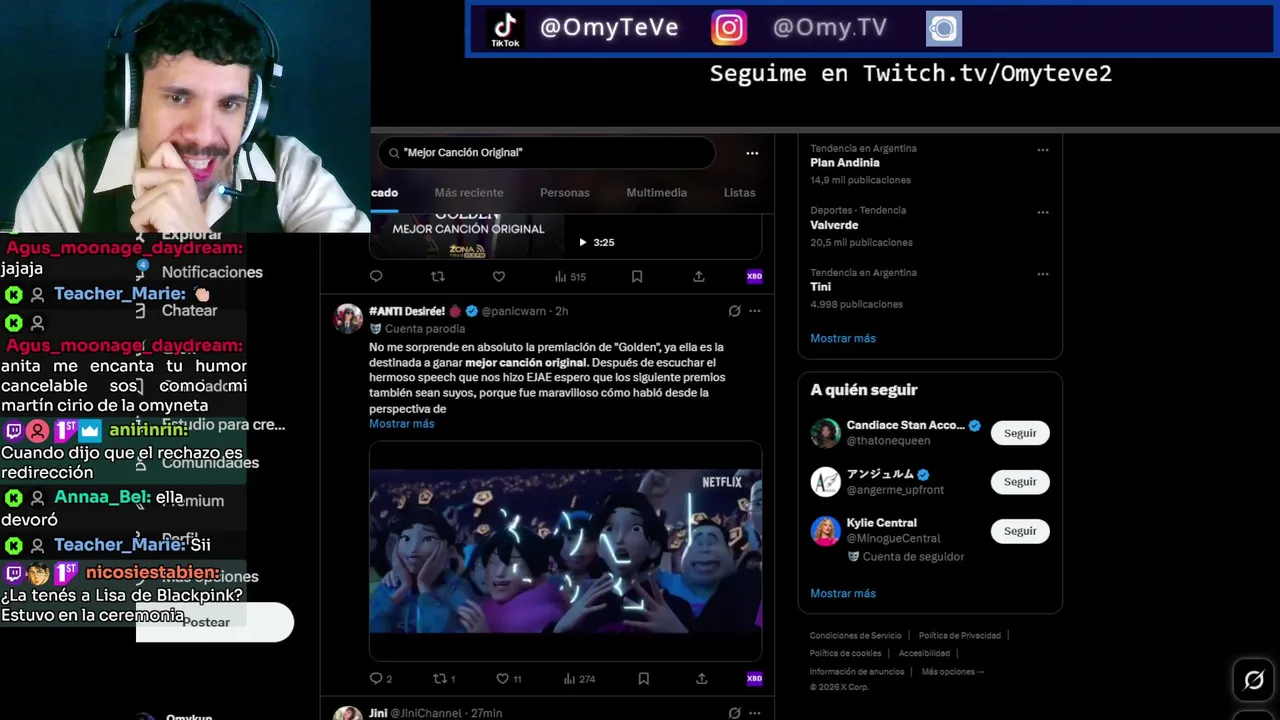This screenshot has height=720, width=1280.
Task: Repost the panicwarn post
Action: tap(443, 679)
